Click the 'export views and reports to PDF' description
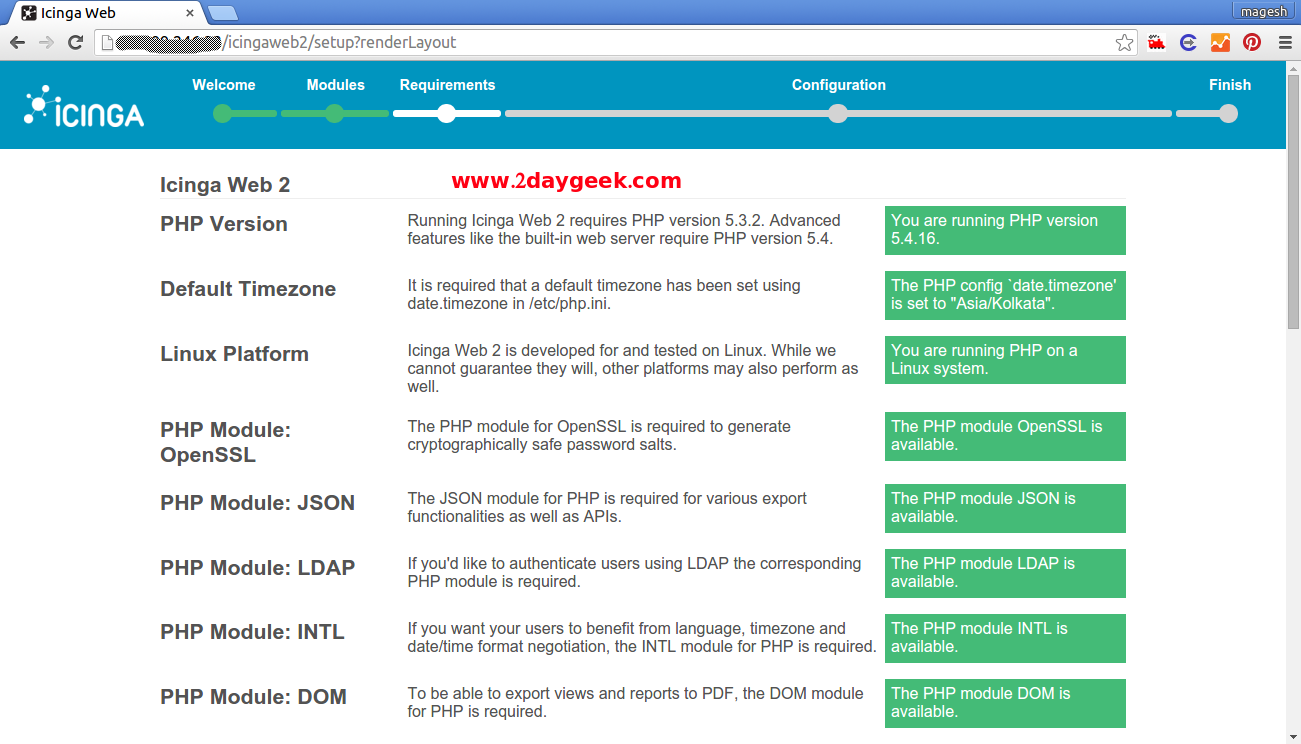 [635, 703]
